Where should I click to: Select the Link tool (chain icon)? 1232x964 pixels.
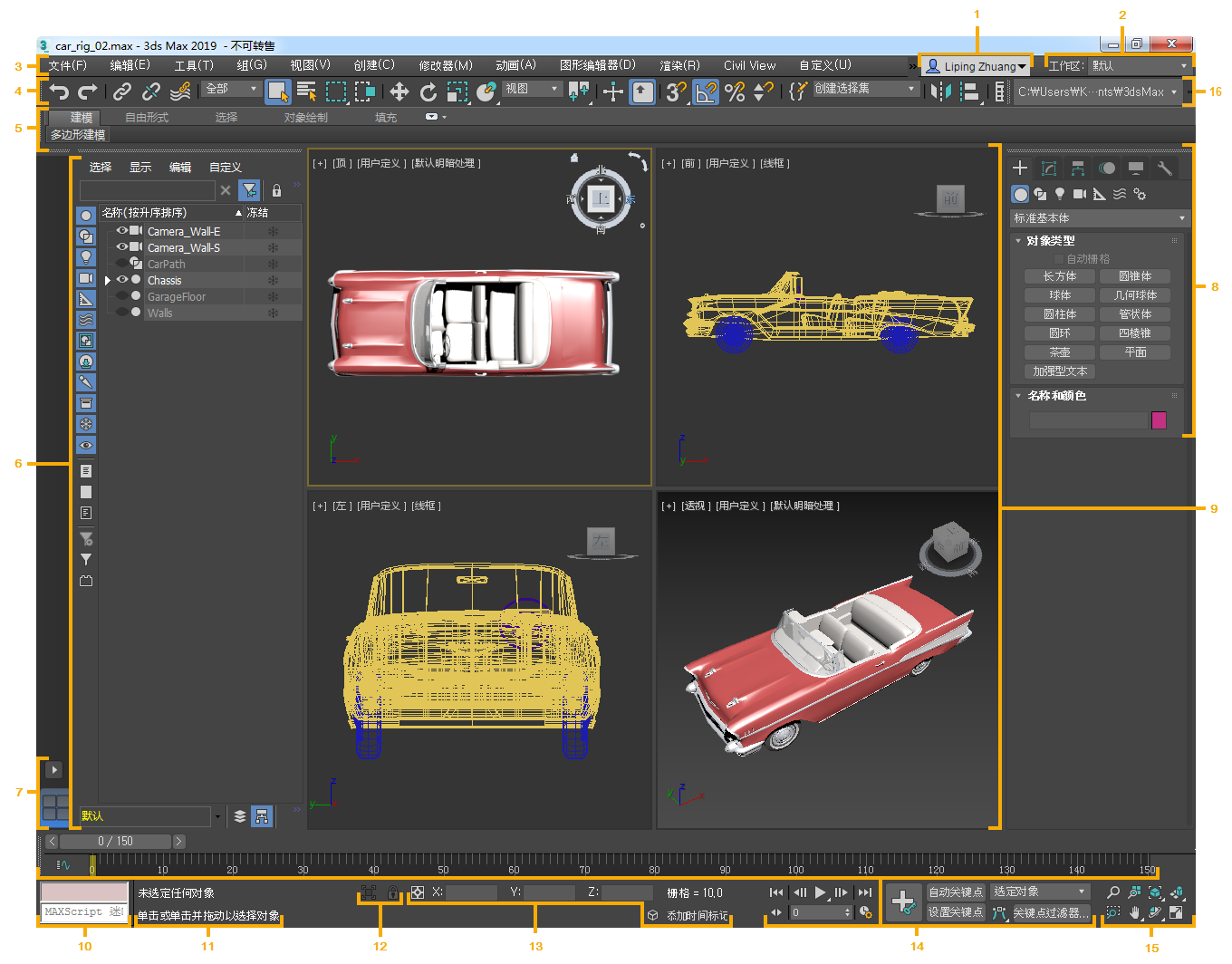tap(122, 92)
